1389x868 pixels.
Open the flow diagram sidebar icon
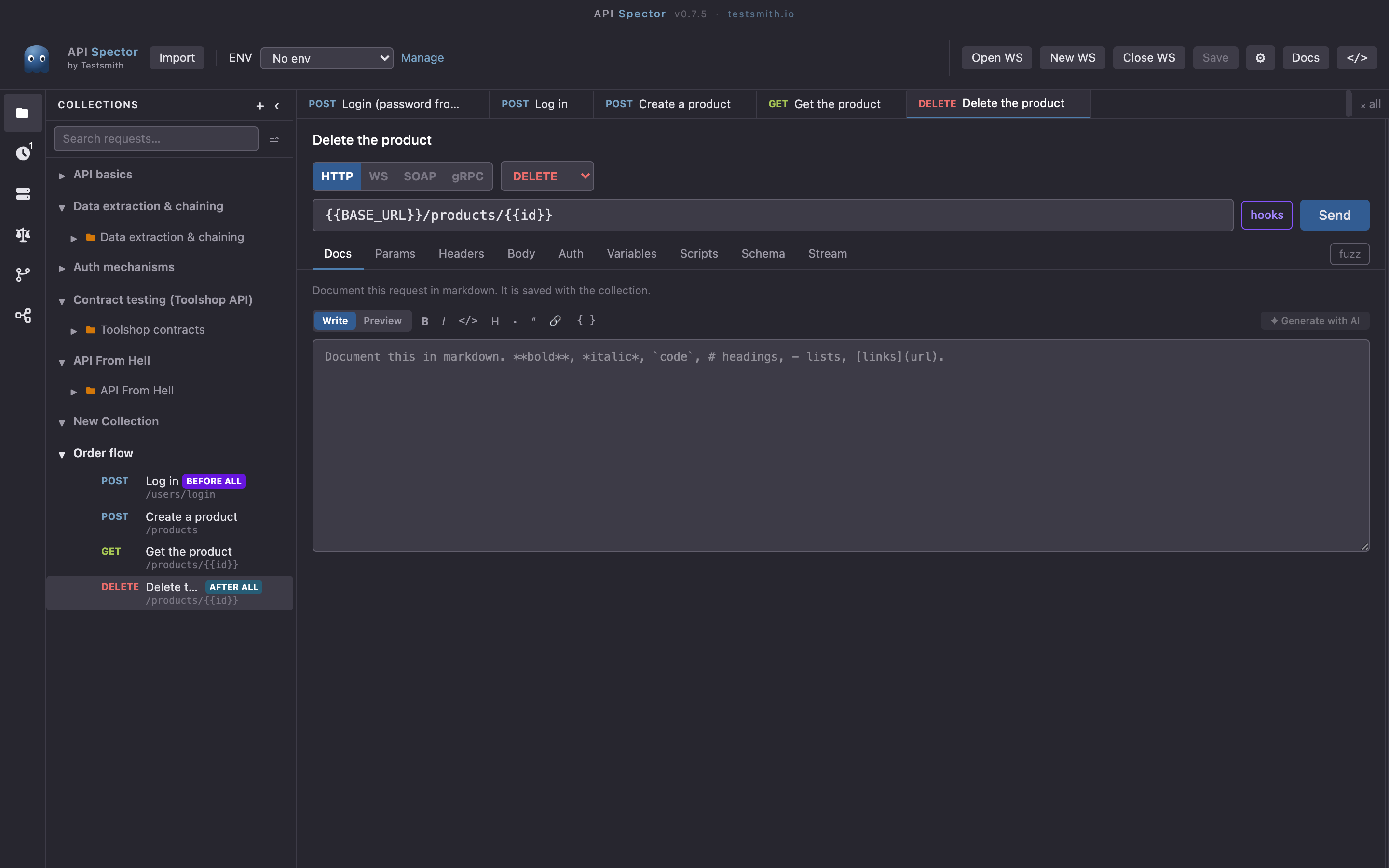coord(23,315)
